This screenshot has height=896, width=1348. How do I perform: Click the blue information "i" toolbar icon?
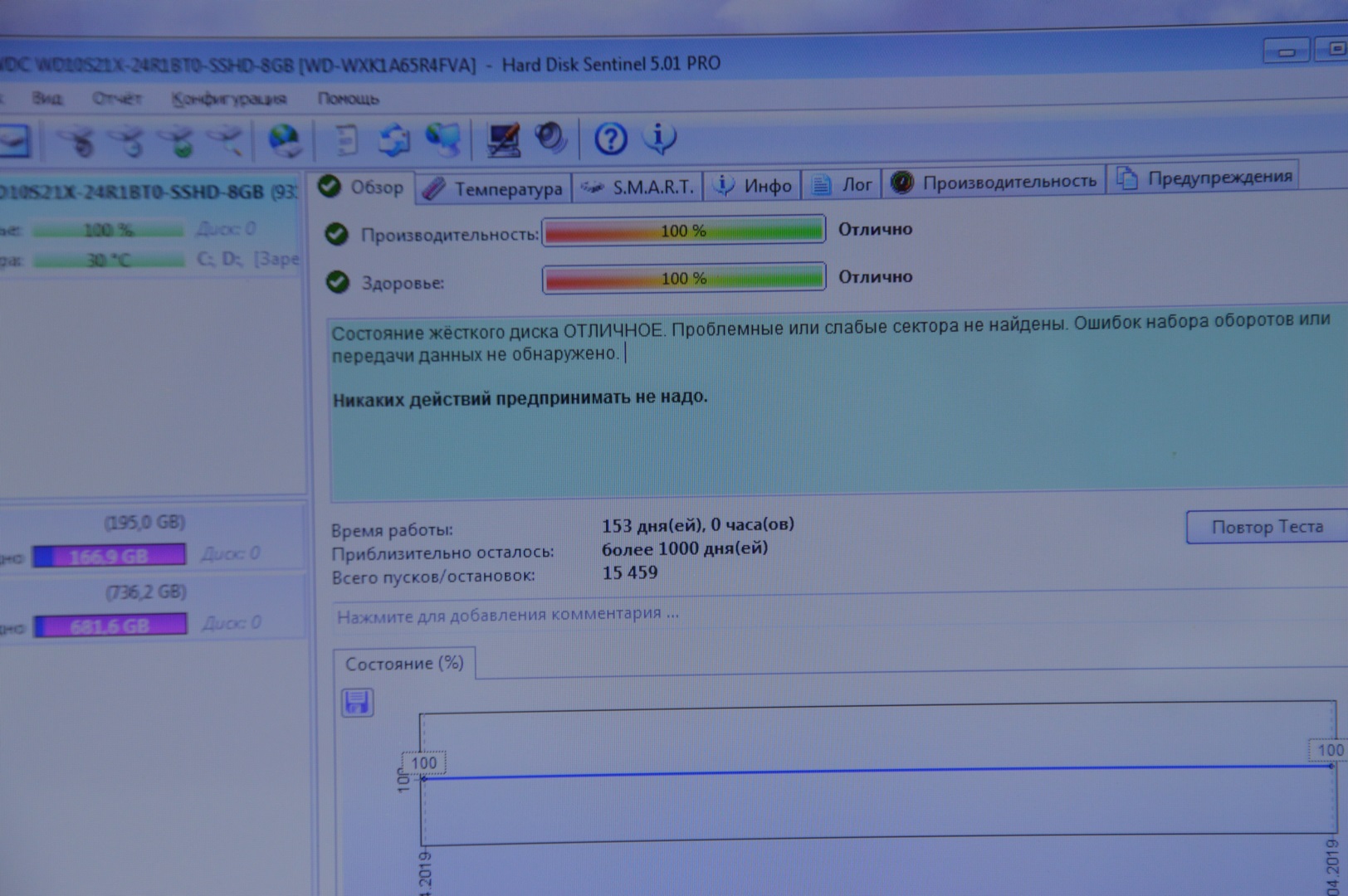[x=659, y=138]
